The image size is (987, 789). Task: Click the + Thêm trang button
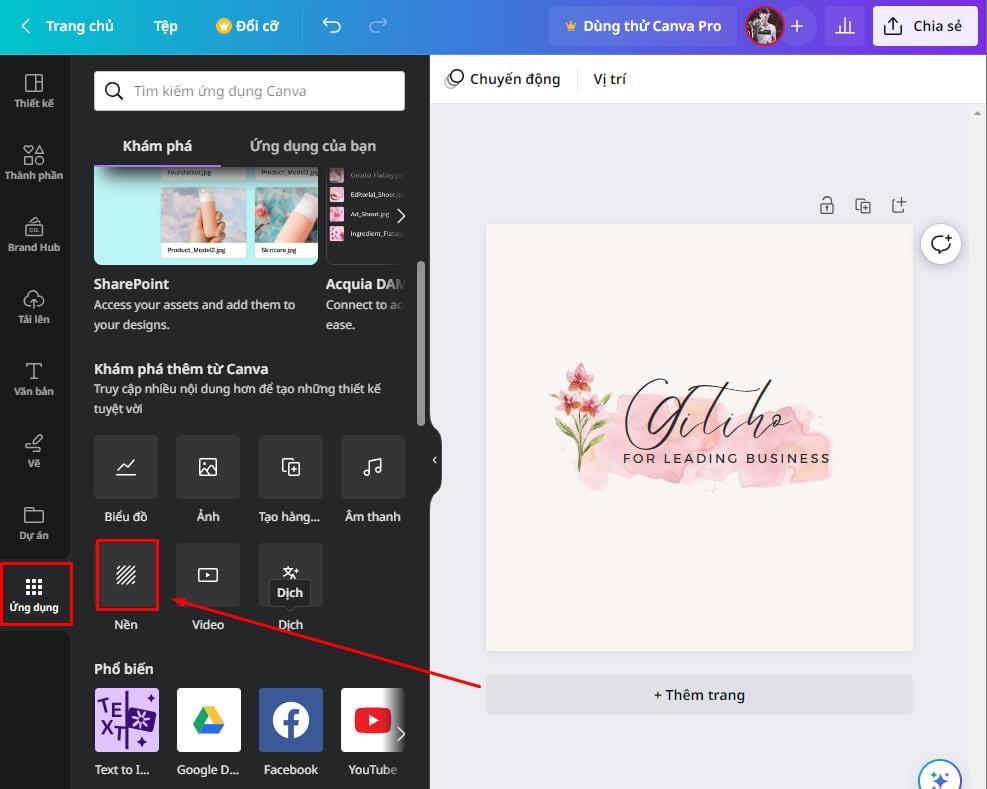(698, 694)
